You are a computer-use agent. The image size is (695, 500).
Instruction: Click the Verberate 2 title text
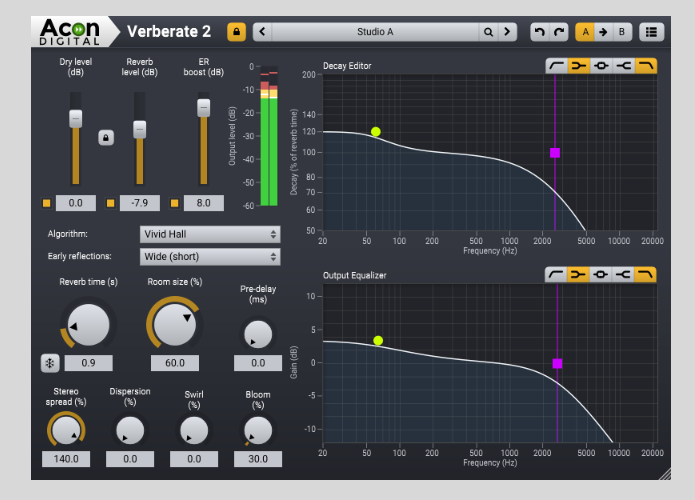[x=169, y=31]
